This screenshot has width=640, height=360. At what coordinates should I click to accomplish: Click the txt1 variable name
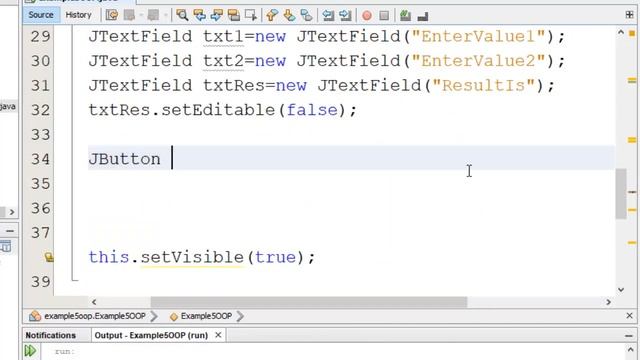coord(223,37)
